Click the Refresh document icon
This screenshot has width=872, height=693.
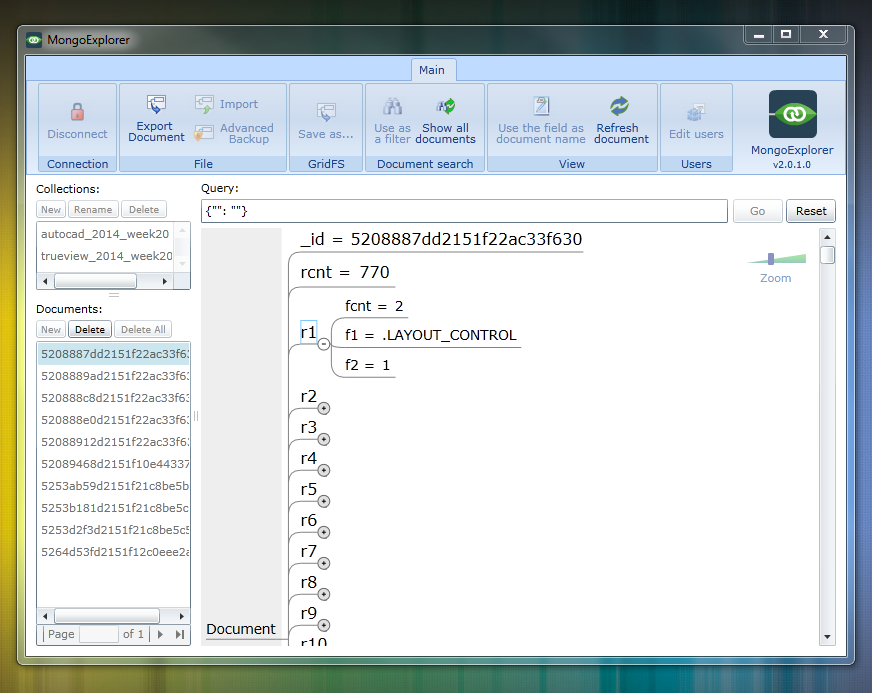(620, 106)
